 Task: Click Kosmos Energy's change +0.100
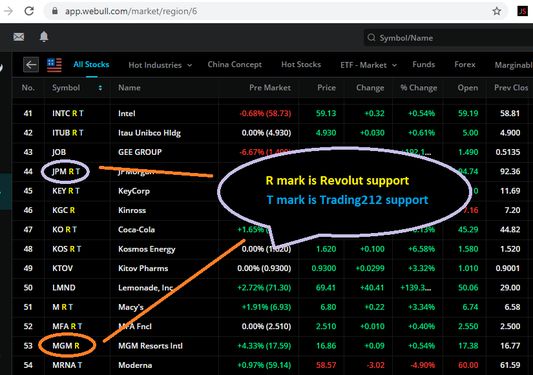tap(372, 249)
